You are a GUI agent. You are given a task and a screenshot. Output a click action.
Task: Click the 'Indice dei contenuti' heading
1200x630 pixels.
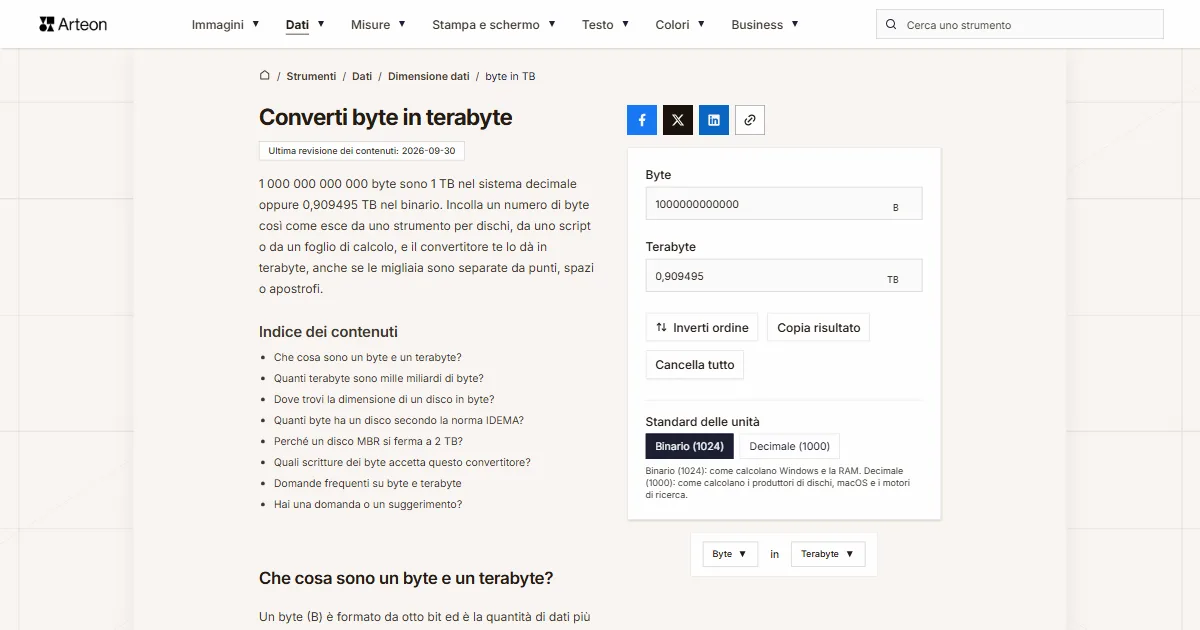tap(328, 332)
